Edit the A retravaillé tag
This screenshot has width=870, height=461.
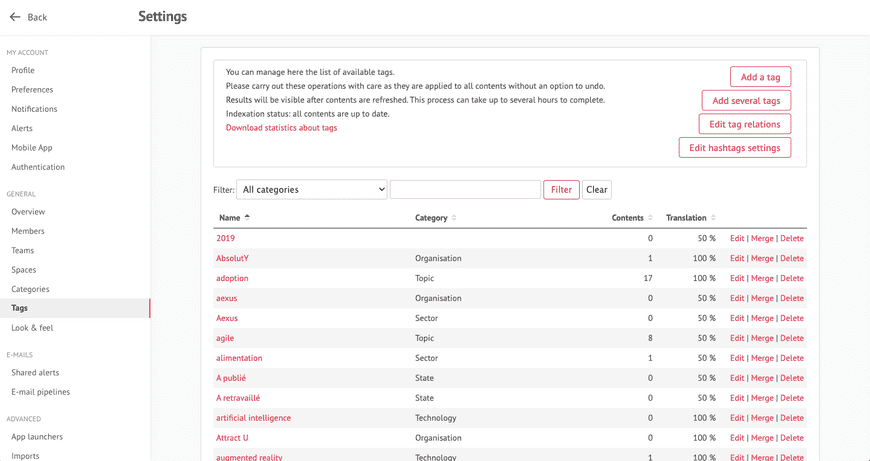click(737, 398)
